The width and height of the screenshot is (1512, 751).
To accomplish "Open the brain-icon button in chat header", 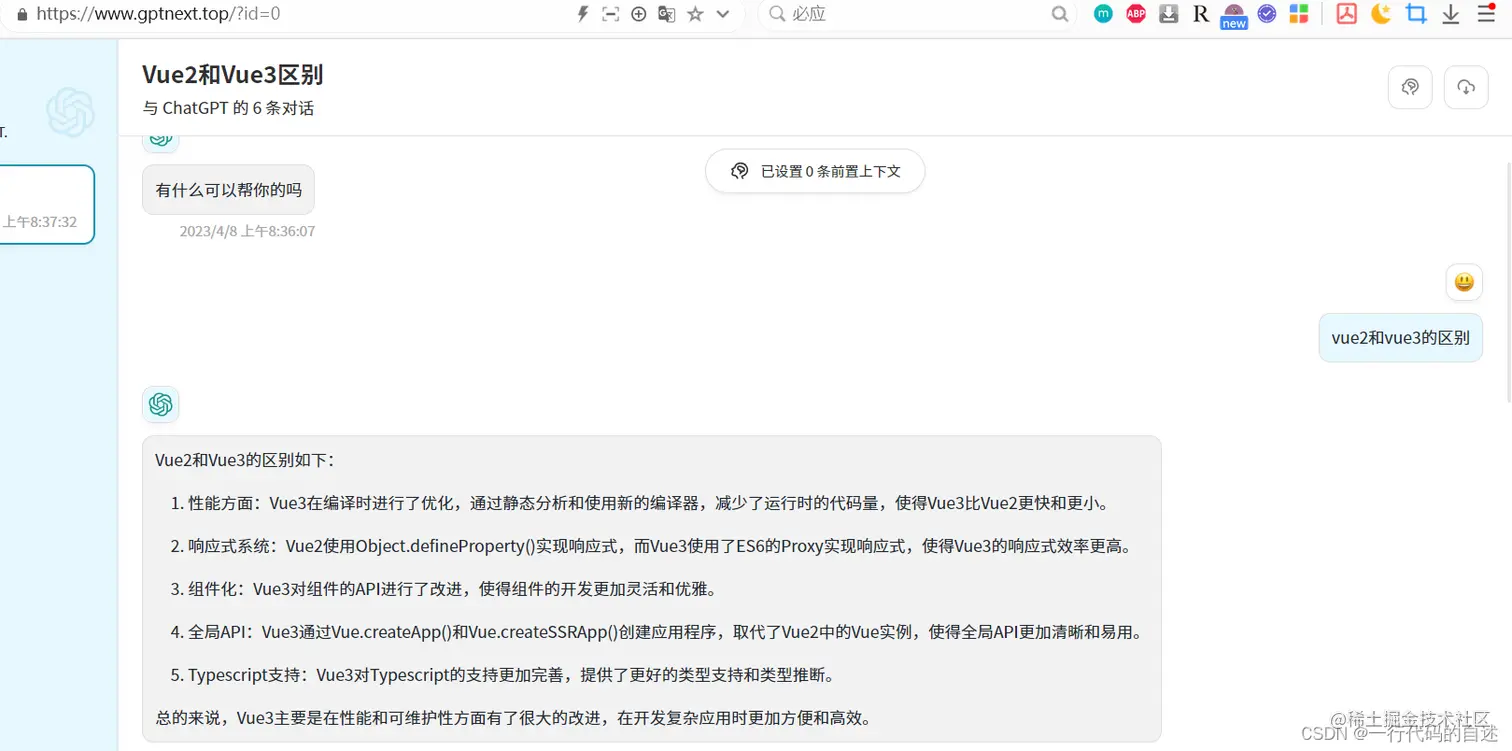I will pos(1410,87).
